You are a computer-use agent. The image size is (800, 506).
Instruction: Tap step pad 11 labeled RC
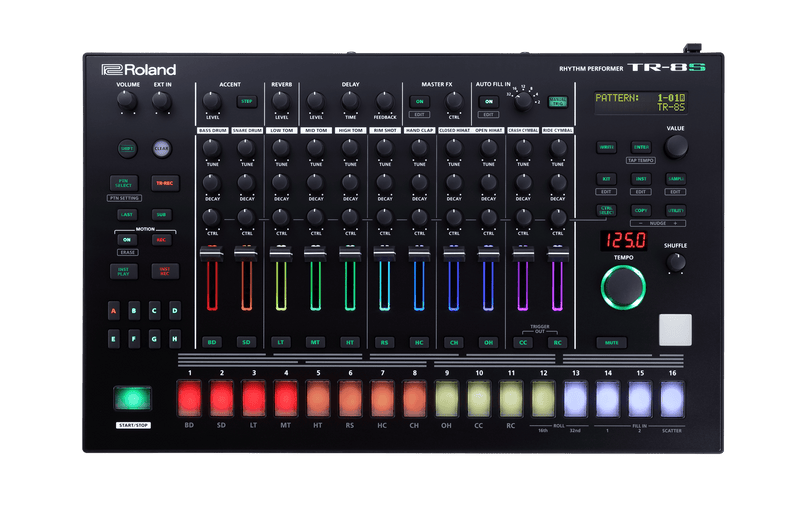pyautogui.click(x=511, y=398)
